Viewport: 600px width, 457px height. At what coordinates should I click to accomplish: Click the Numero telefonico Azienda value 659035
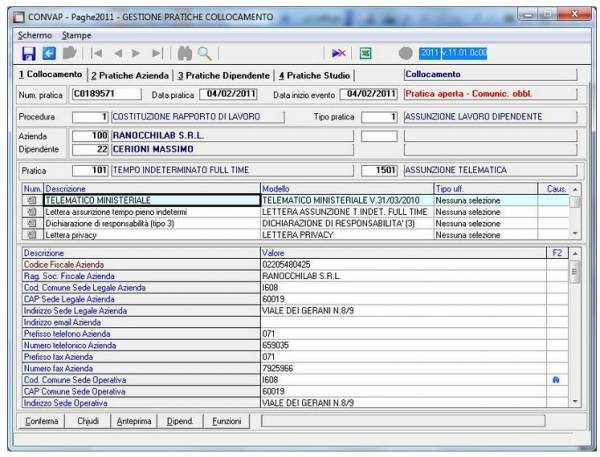[x=403, y=345]
